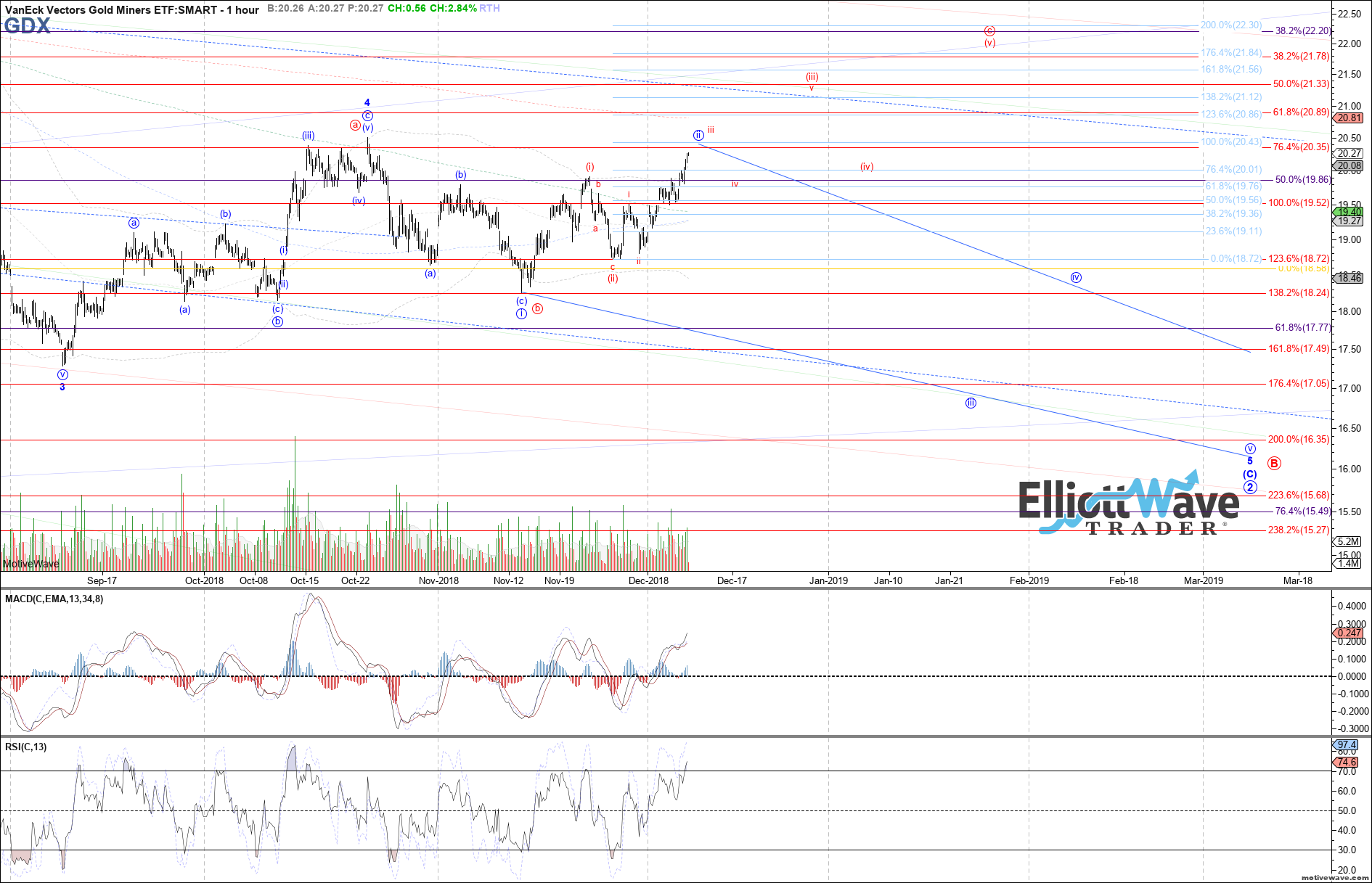The height and width of the screenshot is (883, 1372).
Task: Select the 138.2%(21.12) extension label
Action: 1231,97
